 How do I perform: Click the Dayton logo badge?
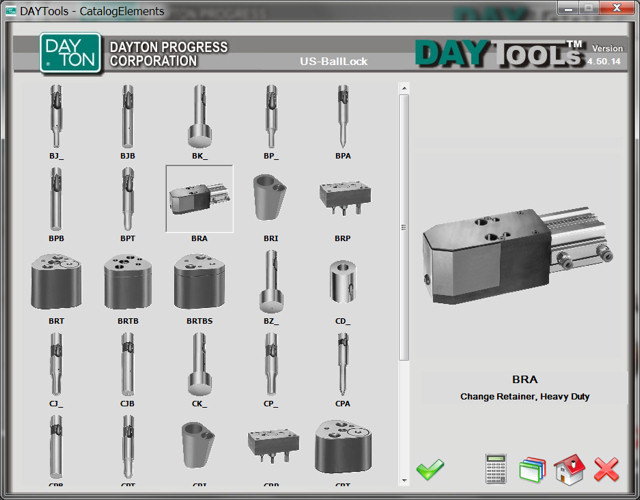click(70, 54)
